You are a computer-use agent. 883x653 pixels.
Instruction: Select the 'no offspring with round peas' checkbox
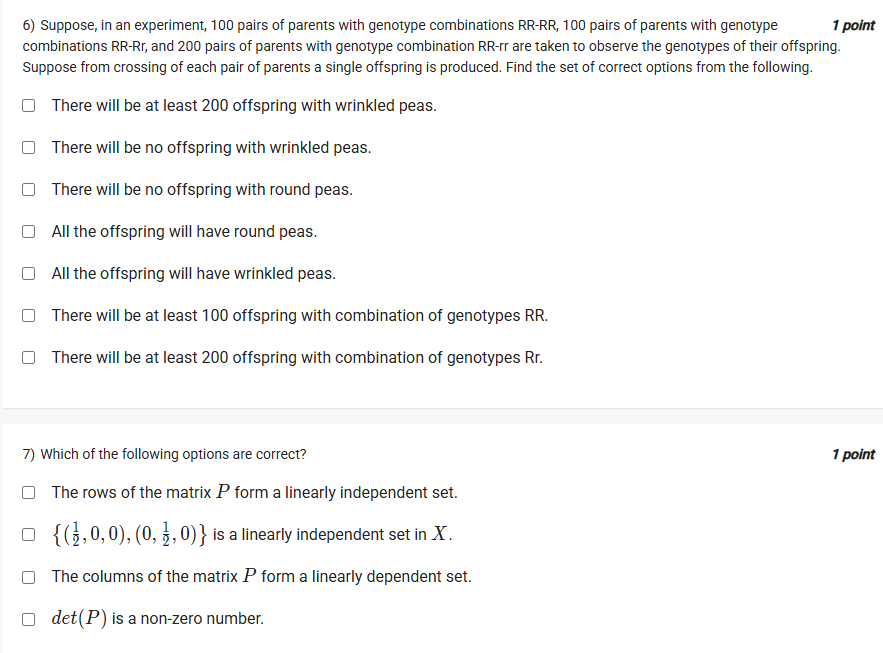point(30,189)
